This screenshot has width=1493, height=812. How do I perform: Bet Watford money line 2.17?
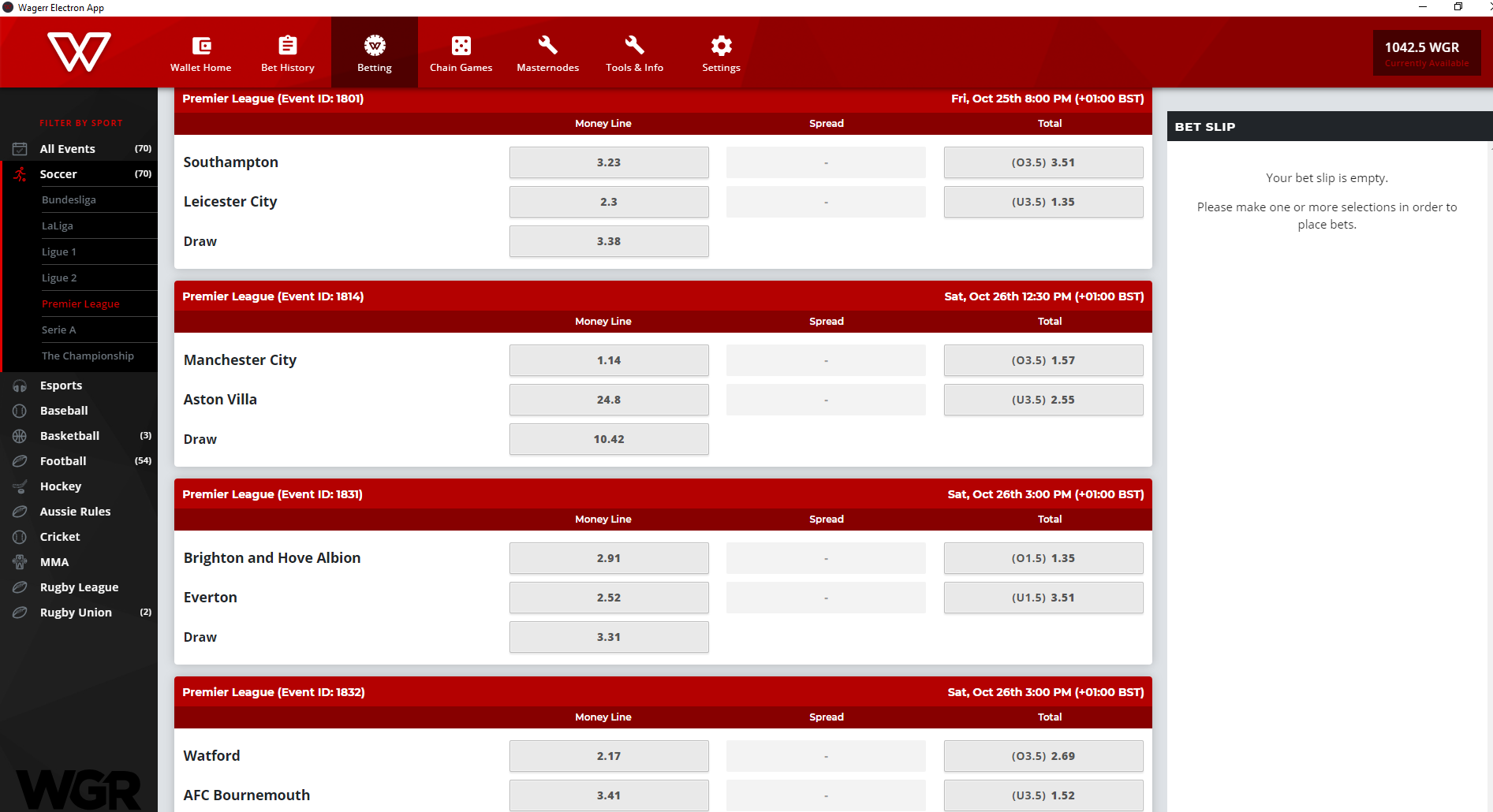pyautogui.click(x=609, y=756)
